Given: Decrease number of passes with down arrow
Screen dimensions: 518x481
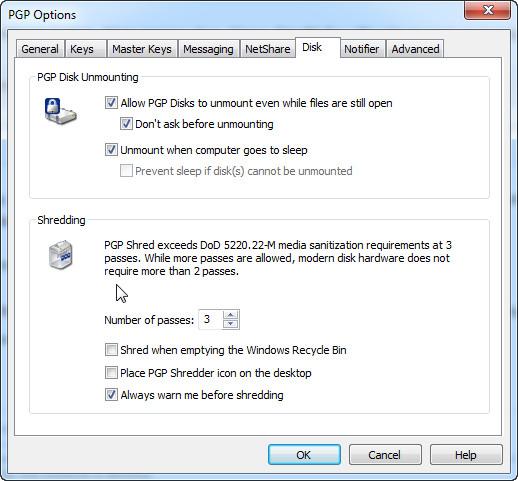Looking at the screenshot, I should click(x=231, y=324).
